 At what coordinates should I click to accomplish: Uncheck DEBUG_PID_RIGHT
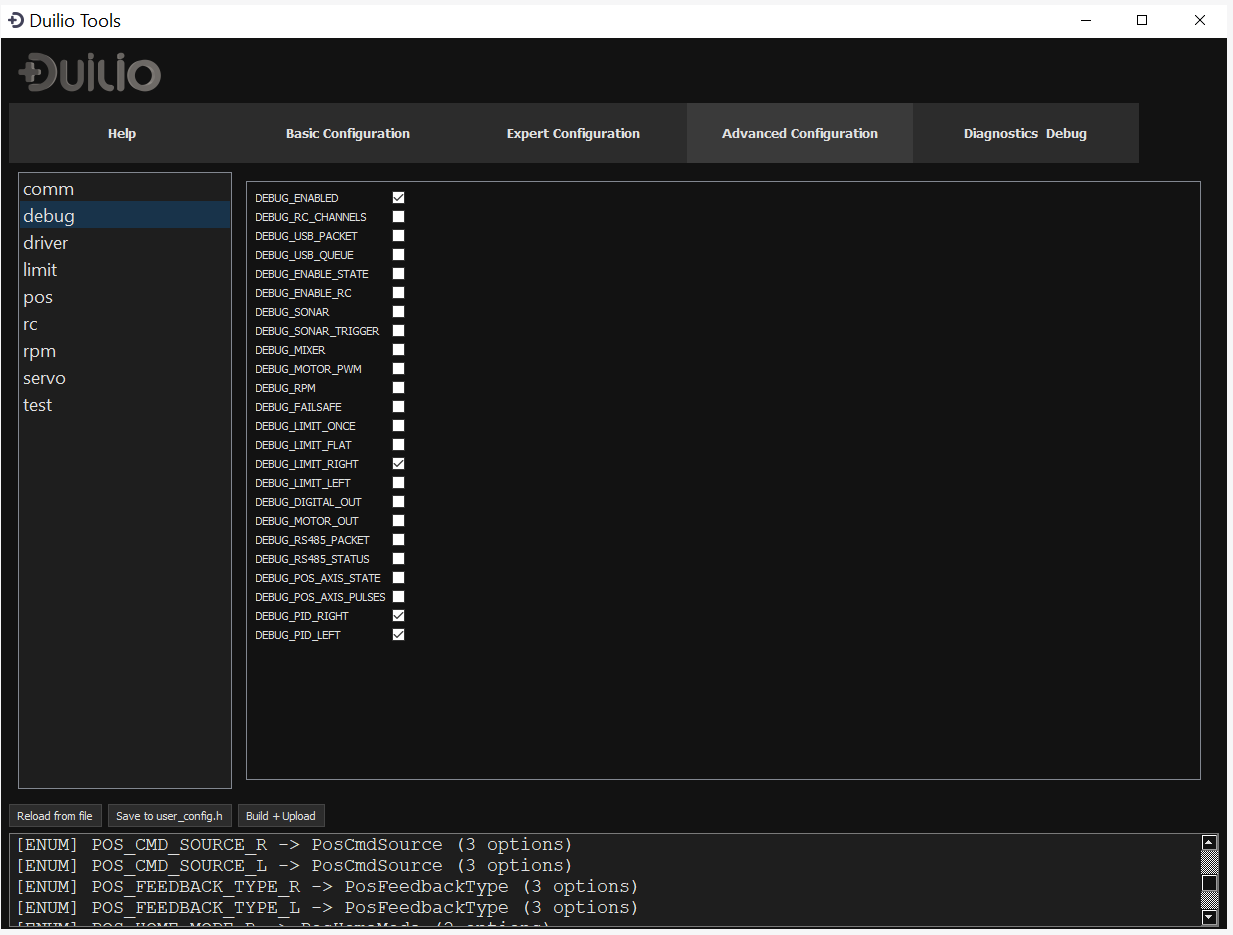pos(398,615)
